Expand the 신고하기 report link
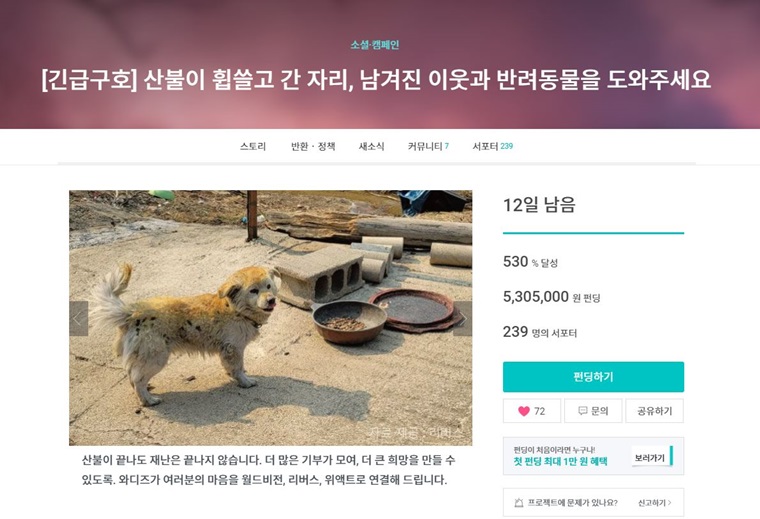 tap(654, 503)
